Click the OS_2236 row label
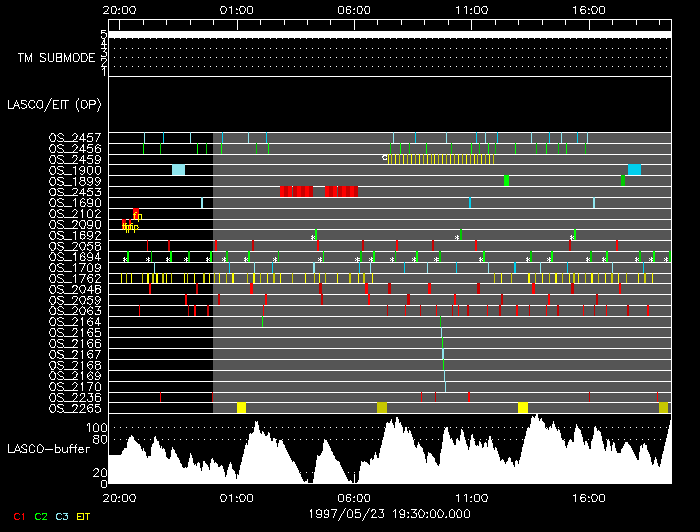This screenshot has width=700, height=532. [x=75, y=398]
